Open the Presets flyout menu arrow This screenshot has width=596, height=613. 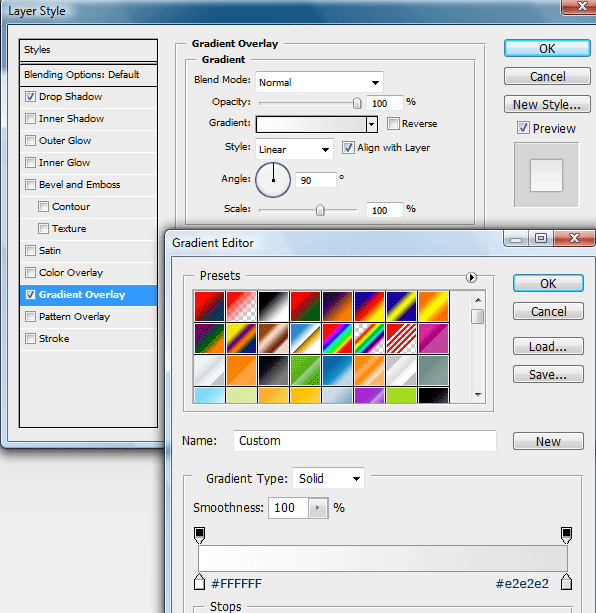click(x=471, y=278)
